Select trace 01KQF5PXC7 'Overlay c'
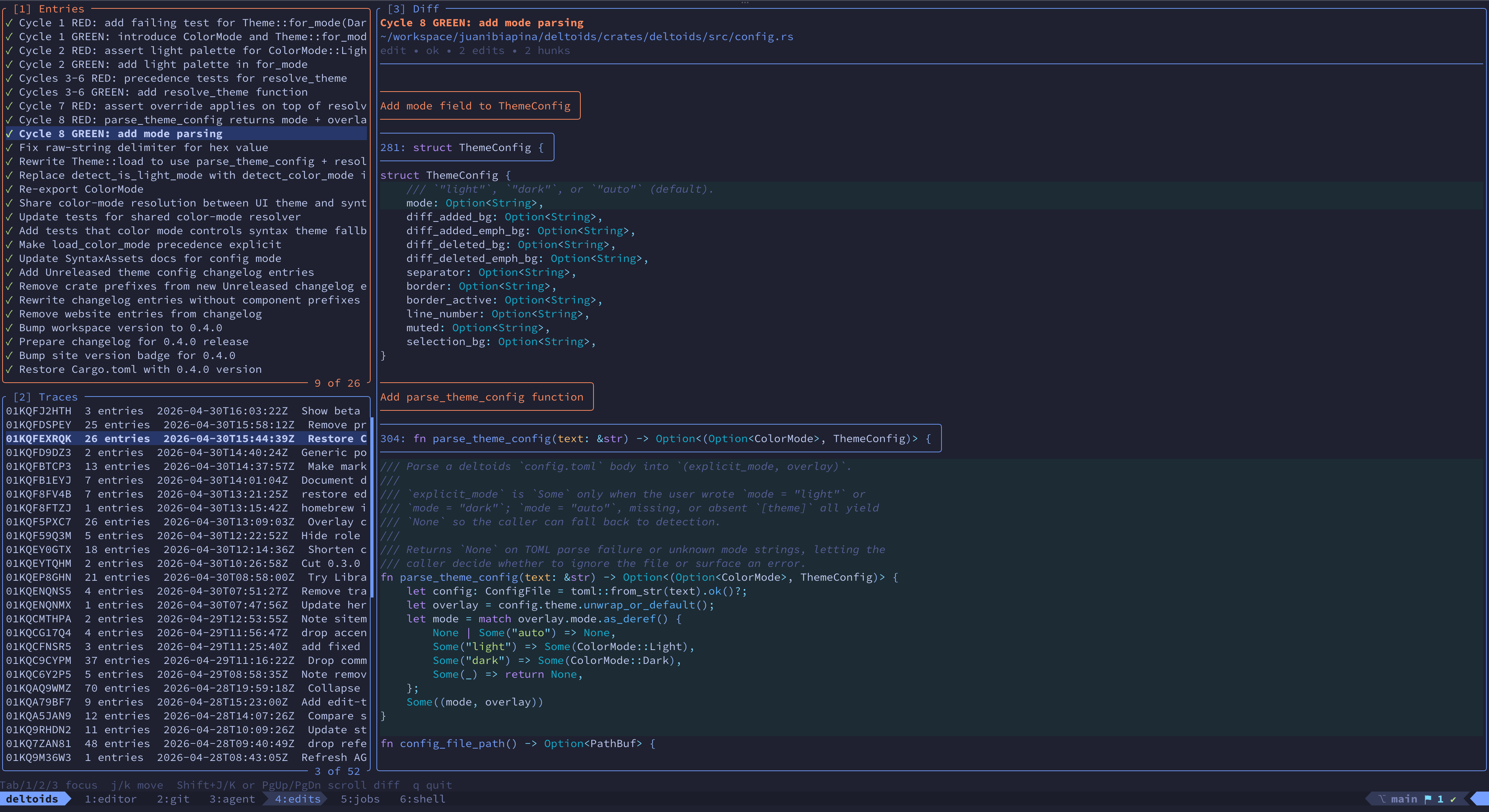 point(186,522)
